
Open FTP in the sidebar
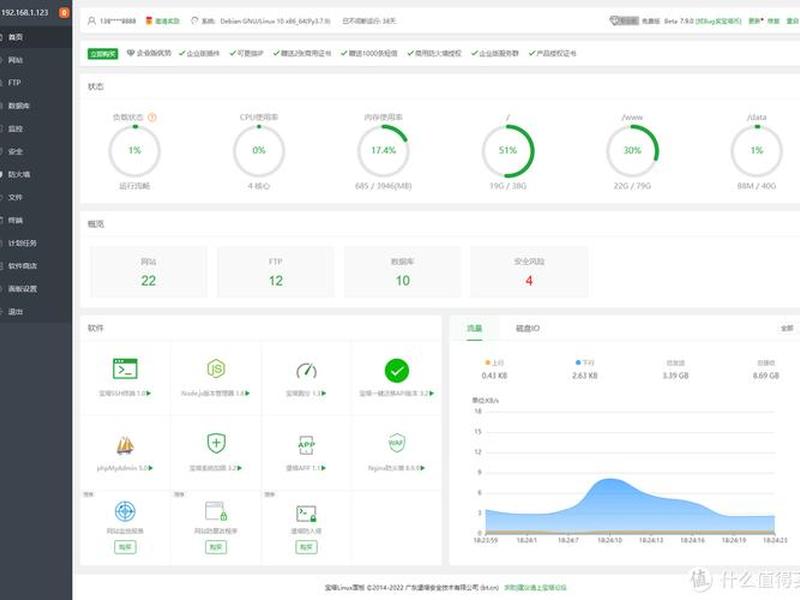[x=36, y=82]
